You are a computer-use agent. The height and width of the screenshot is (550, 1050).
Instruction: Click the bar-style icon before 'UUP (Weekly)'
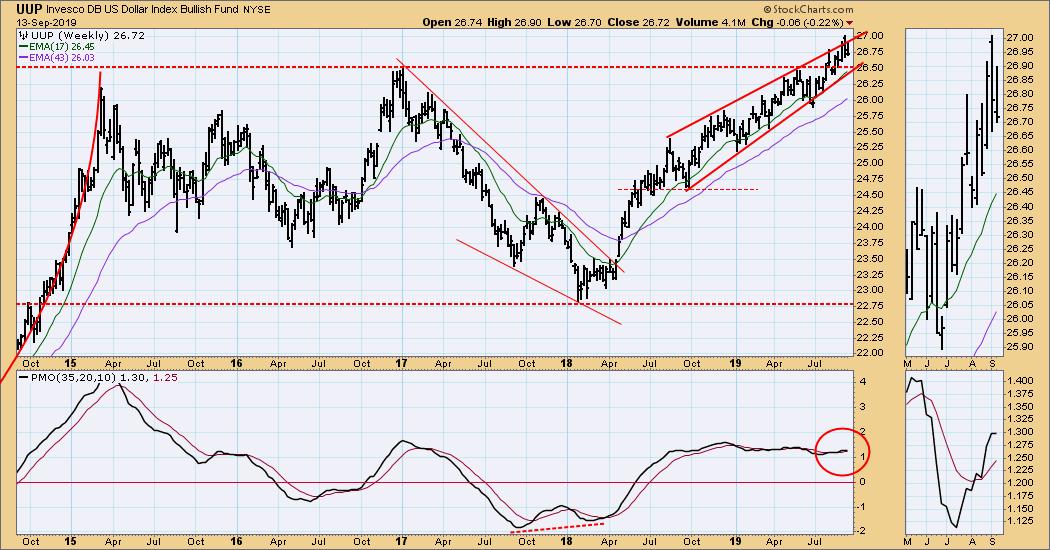coord(24,35)
